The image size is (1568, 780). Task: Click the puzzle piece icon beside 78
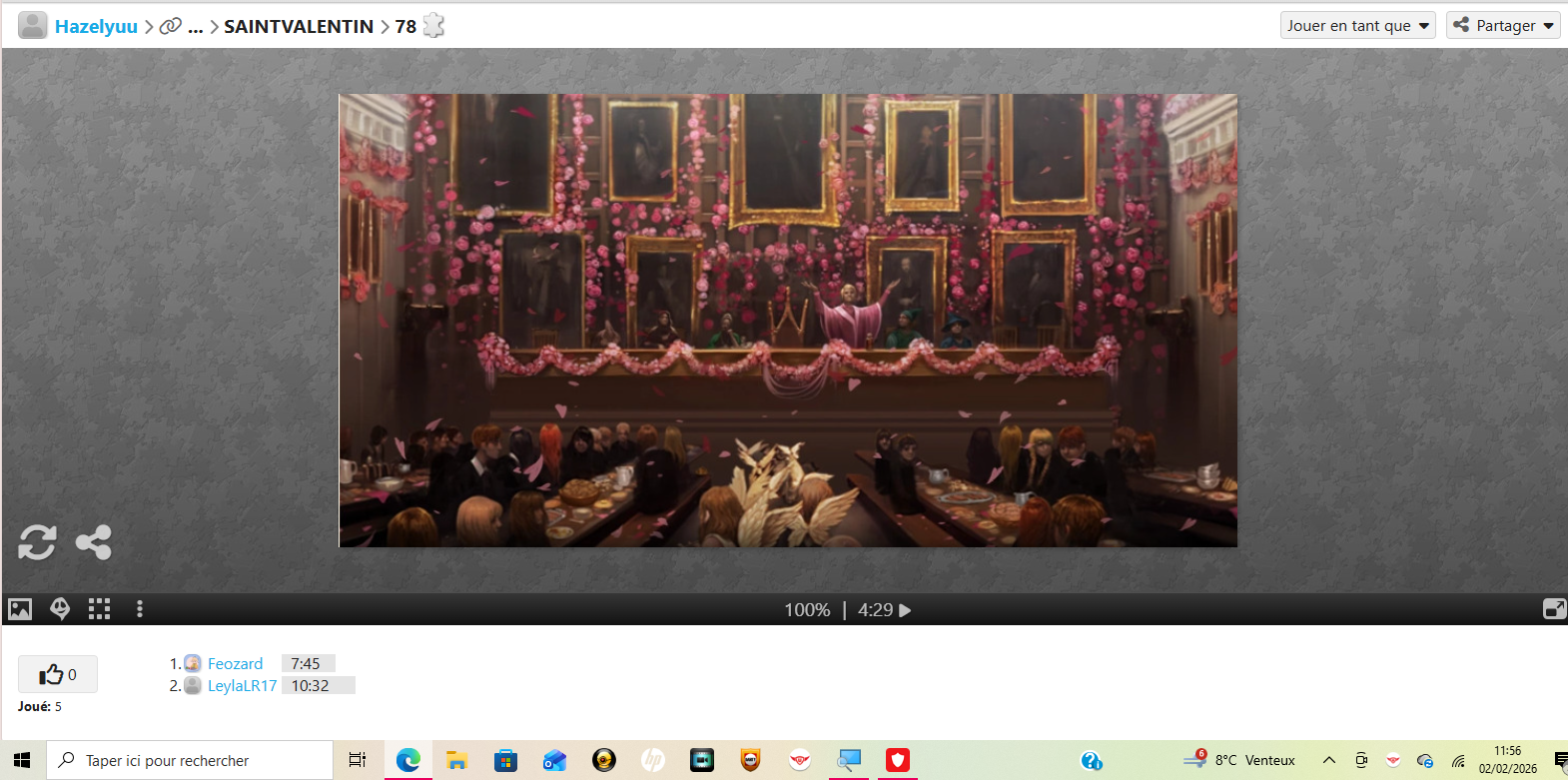(433, 25)
